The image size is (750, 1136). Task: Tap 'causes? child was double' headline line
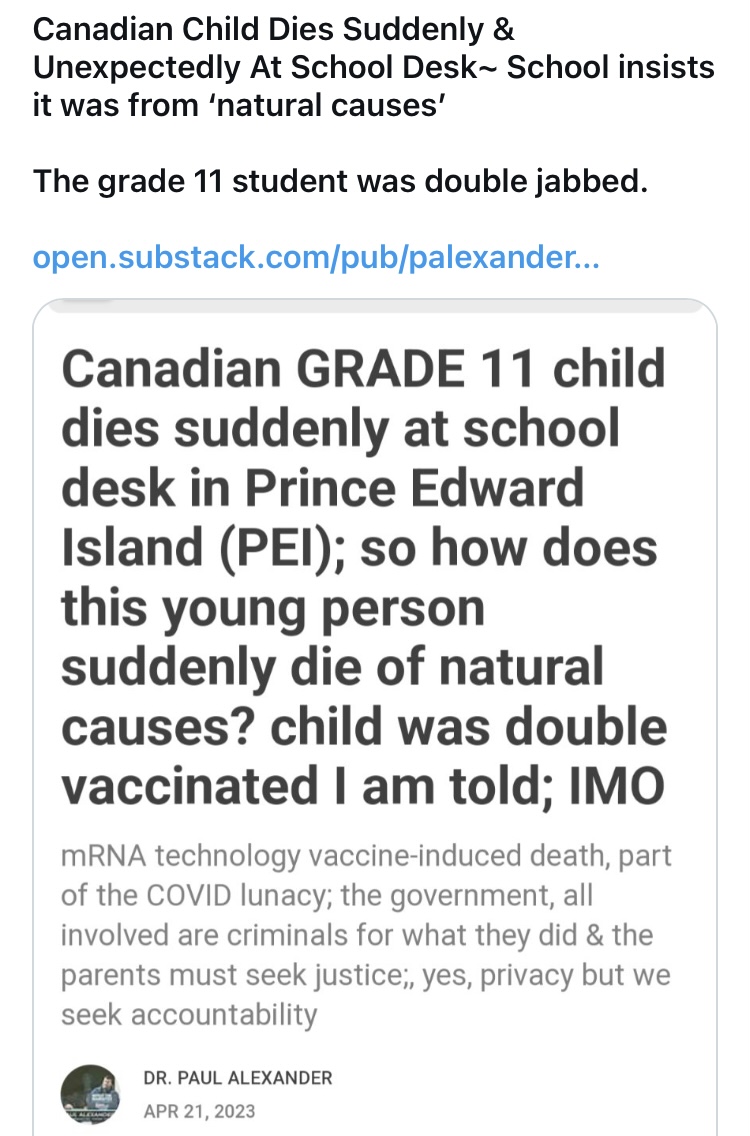364,727
